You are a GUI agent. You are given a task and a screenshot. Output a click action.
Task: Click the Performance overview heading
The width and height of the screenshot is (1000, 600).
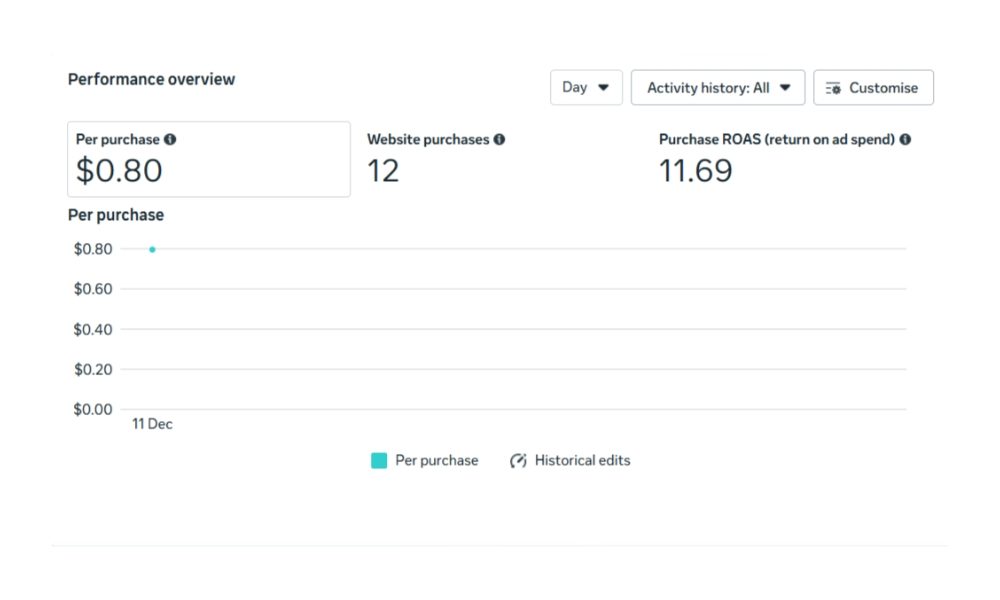(151, 79)
